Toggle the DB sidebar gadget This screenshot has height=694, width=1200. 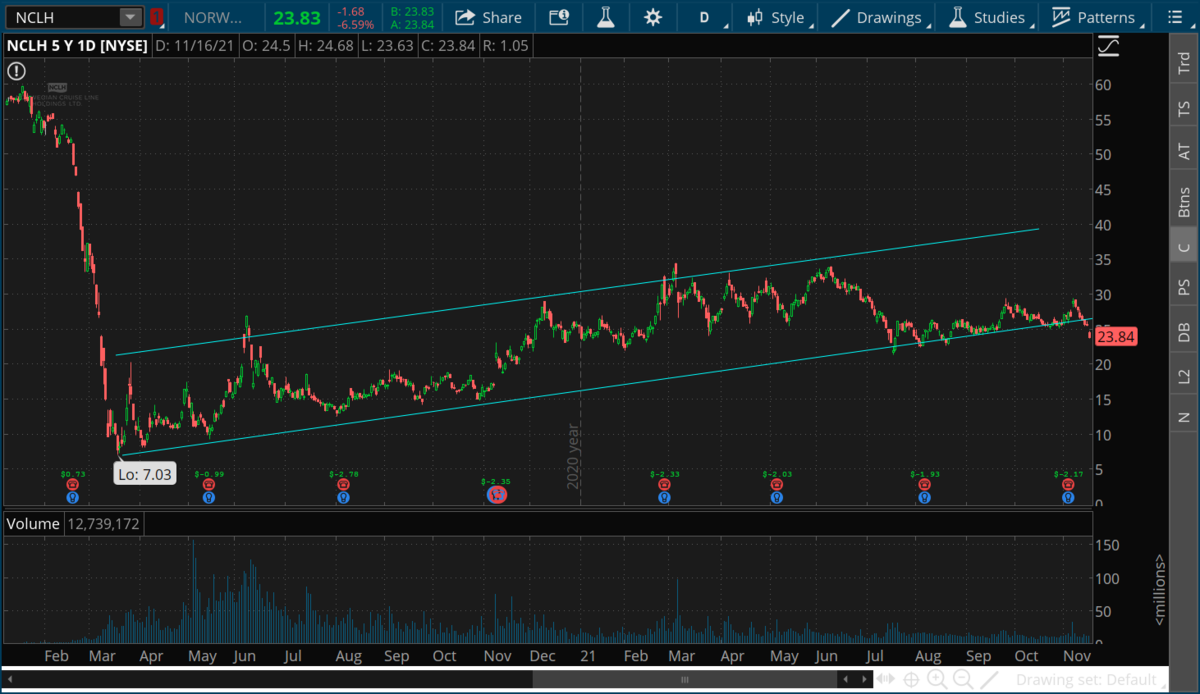(x=1184, y=333)
